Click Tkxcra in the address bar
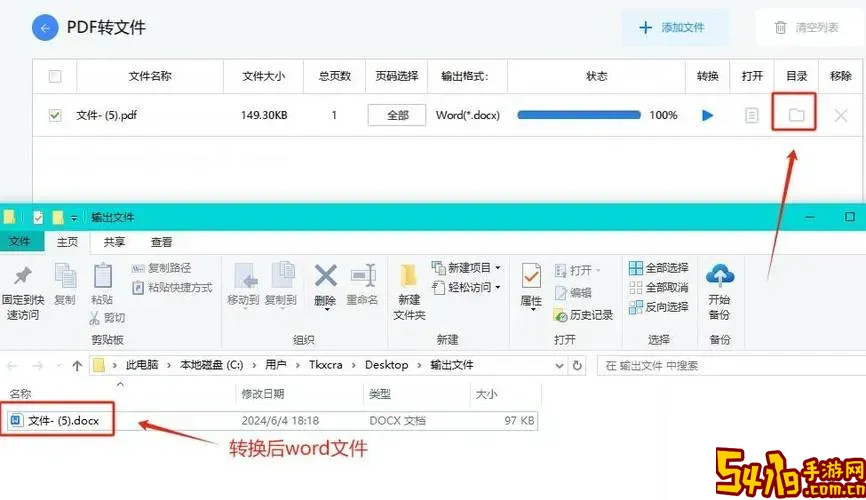Image resolution: width=866 pixels, height=500 pixels. [x=325, y=365]
